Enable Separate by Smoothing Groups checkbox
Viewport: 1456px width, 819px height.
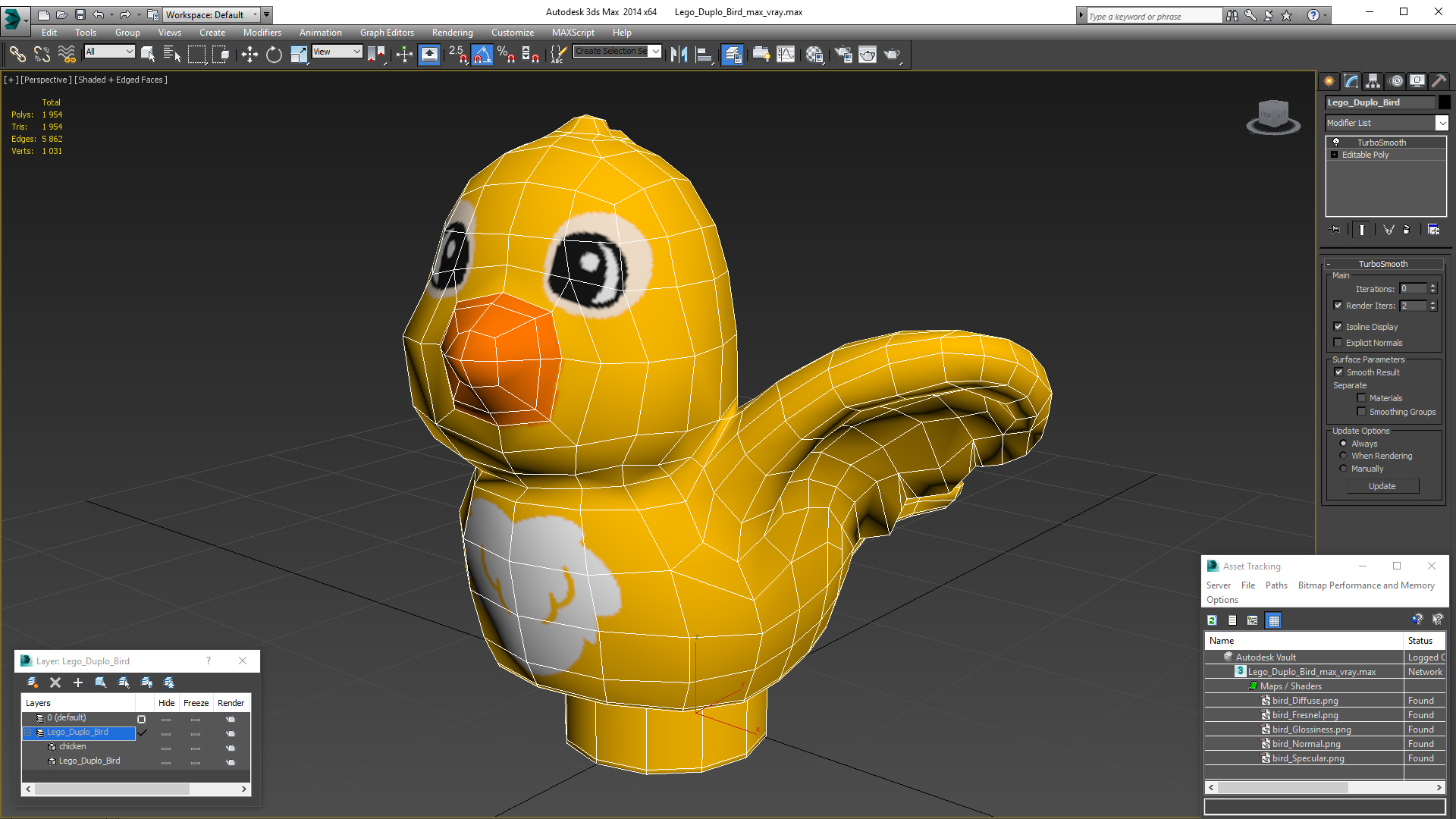[1361, 412]
